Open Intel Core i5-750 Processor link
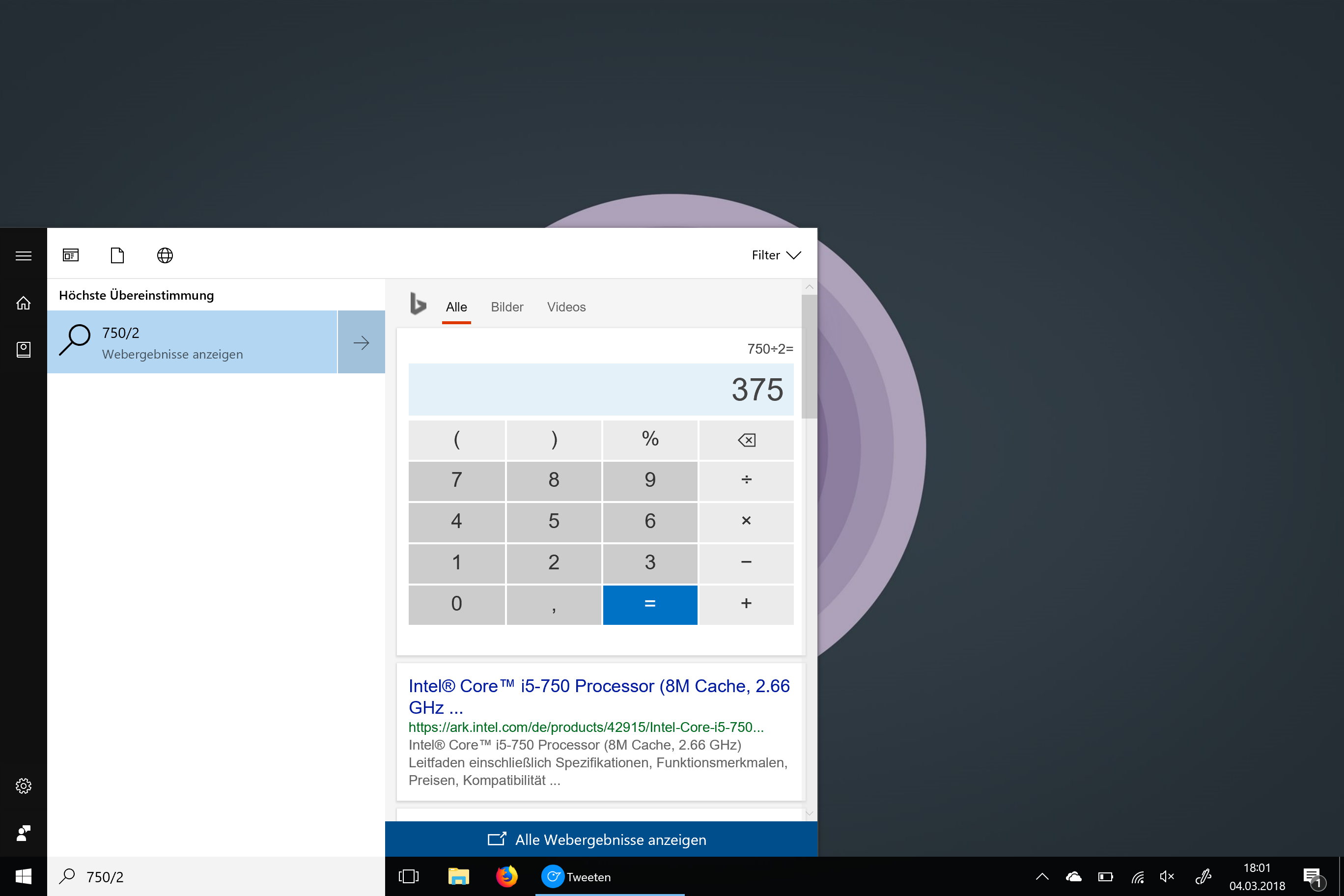 (599, 697)
